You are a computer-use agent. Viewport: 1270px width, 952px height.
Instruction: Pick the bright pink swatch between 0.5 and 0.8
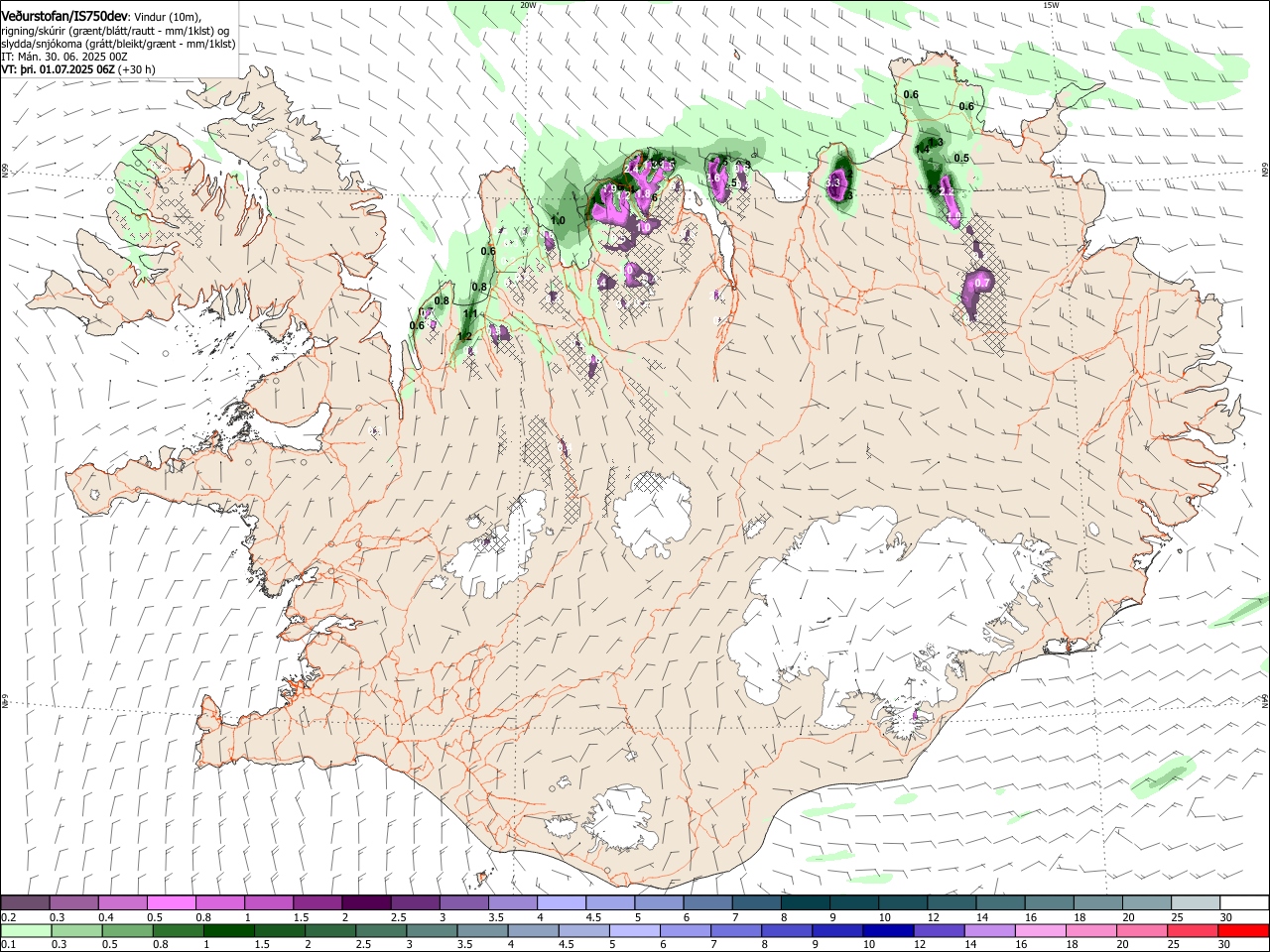pos(172,902)
